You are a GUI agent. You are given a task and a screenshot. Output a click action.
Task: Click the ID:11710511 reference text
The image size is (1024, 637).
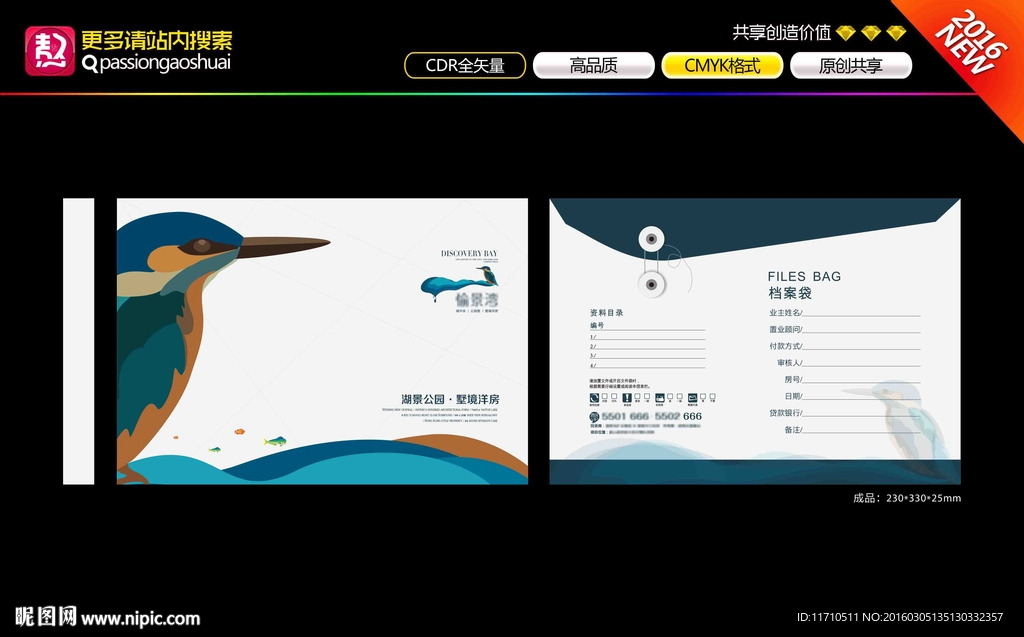pos(827,617)
